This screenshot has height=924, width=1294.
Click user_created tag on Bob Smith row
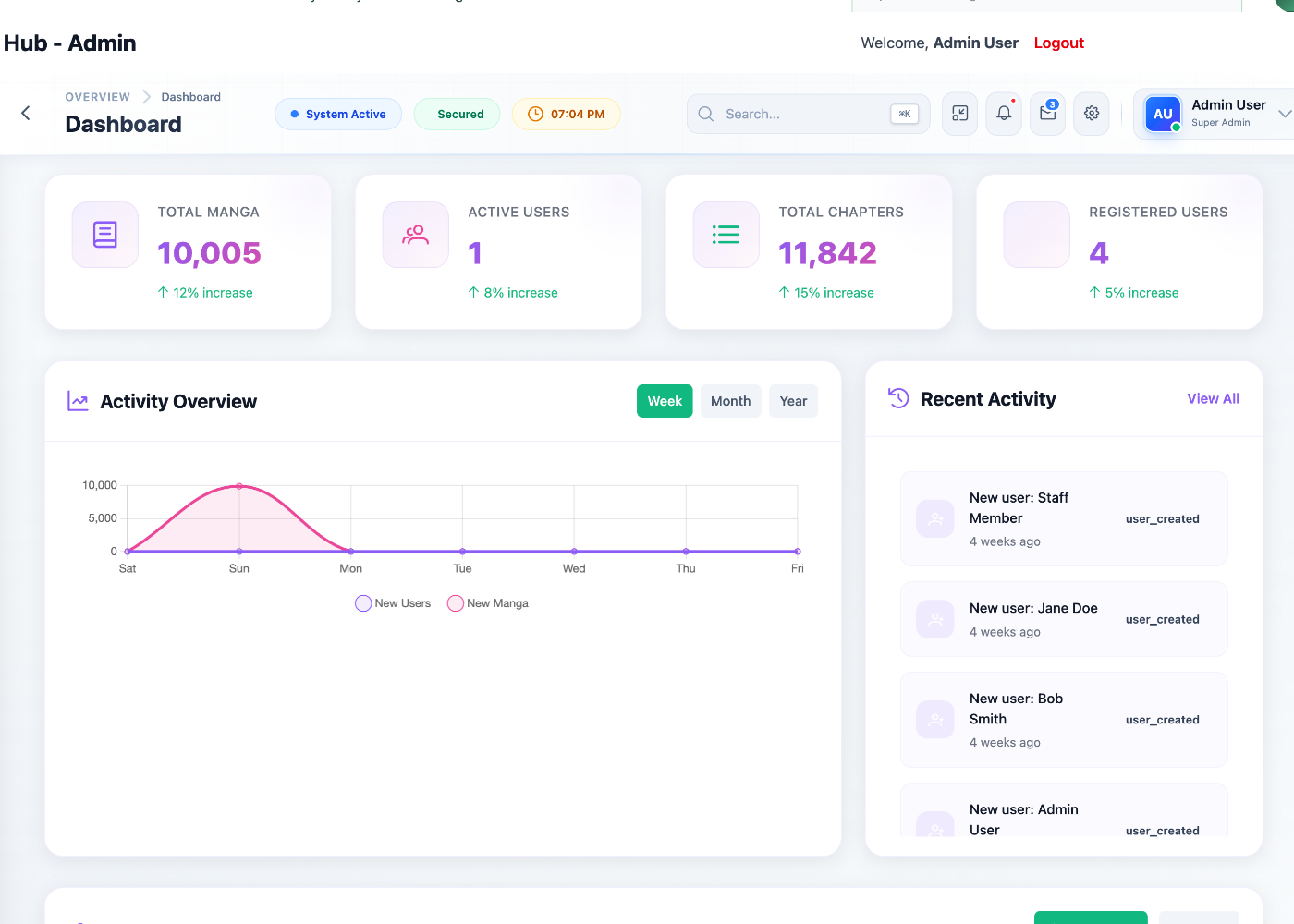pos(1163,720)
